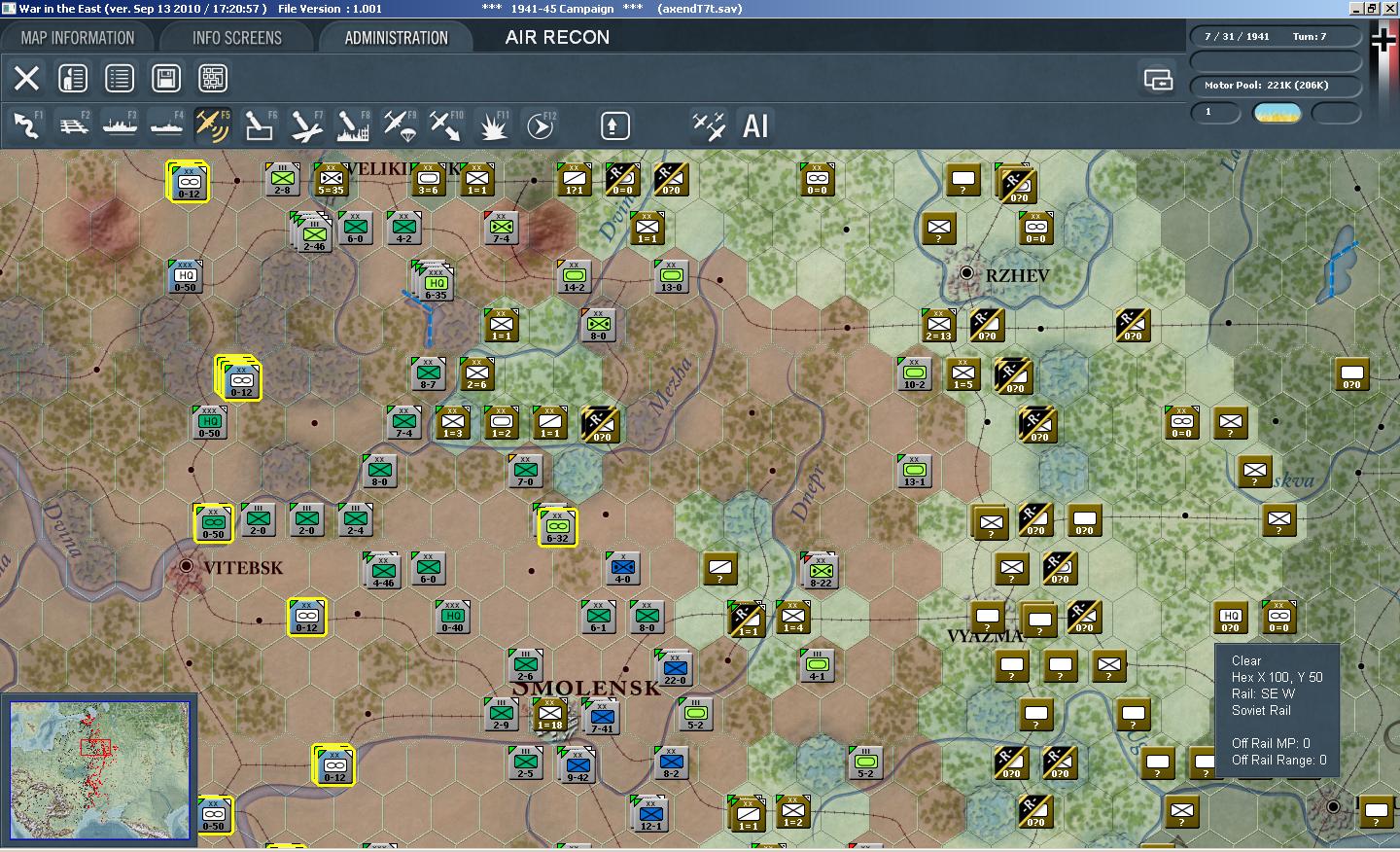Image resolution: width=1400 pixels, height=852 pixels.
Task: Open the game preferences icon
Action: pos(73,78)
